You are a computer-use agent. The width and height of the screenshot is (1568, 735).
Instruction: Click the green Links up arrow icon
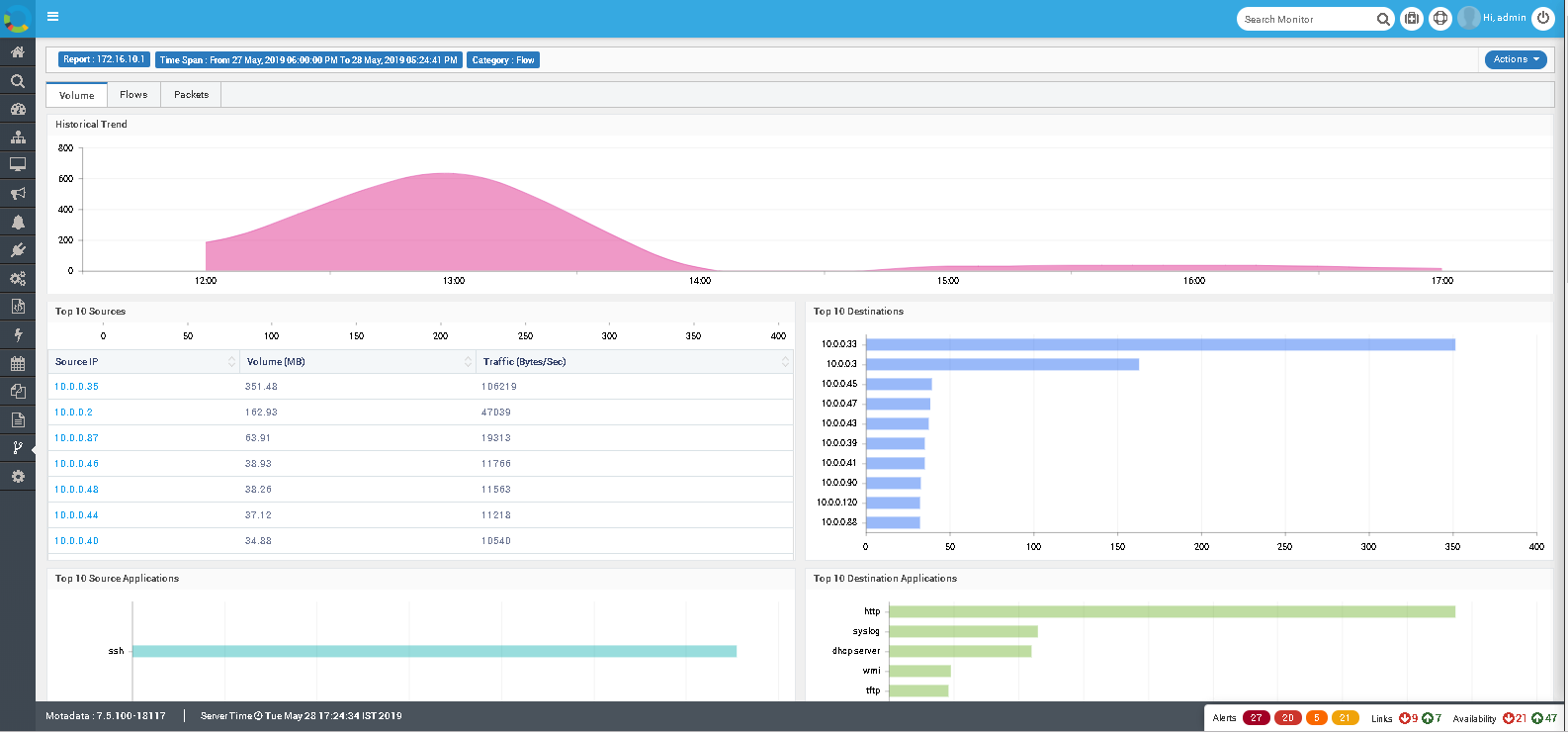(1427, 719)
